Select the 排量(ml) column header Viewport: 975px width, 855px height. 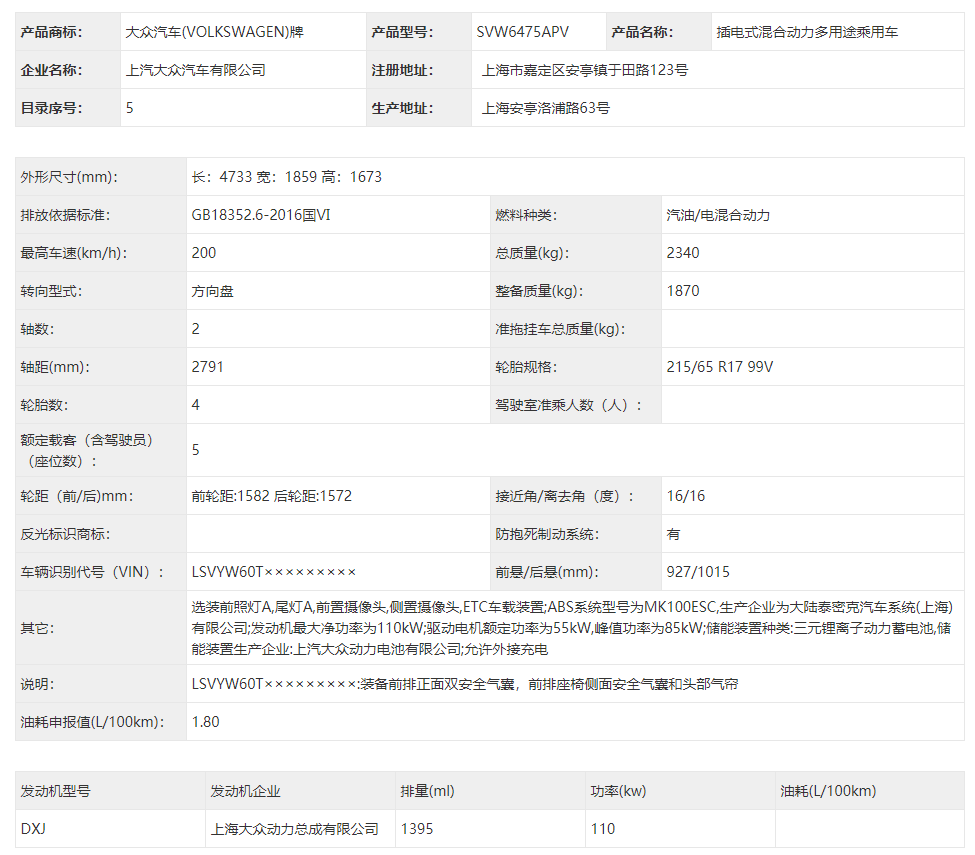(428, 791)
